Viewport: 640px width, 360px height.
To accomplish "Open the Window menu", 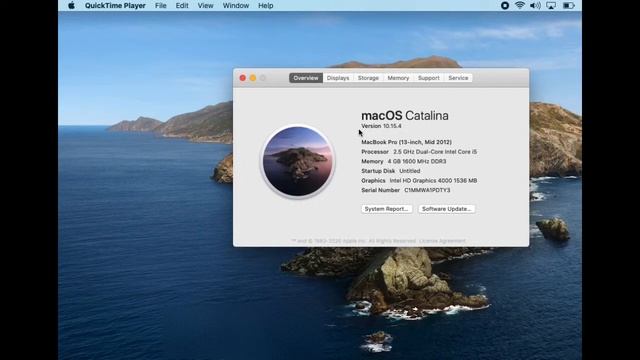I will coord(236,5).
